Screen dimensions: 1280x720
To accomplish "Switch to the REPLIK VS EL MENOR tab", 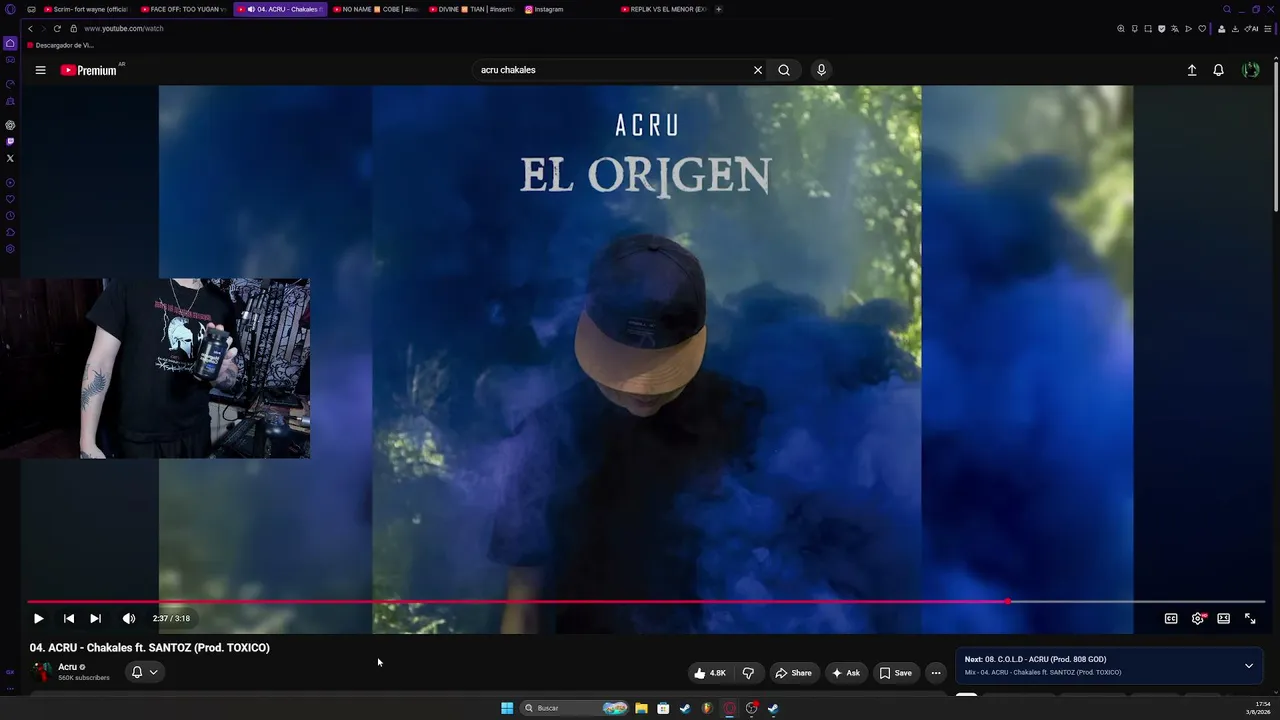I will tap(664, 9).
